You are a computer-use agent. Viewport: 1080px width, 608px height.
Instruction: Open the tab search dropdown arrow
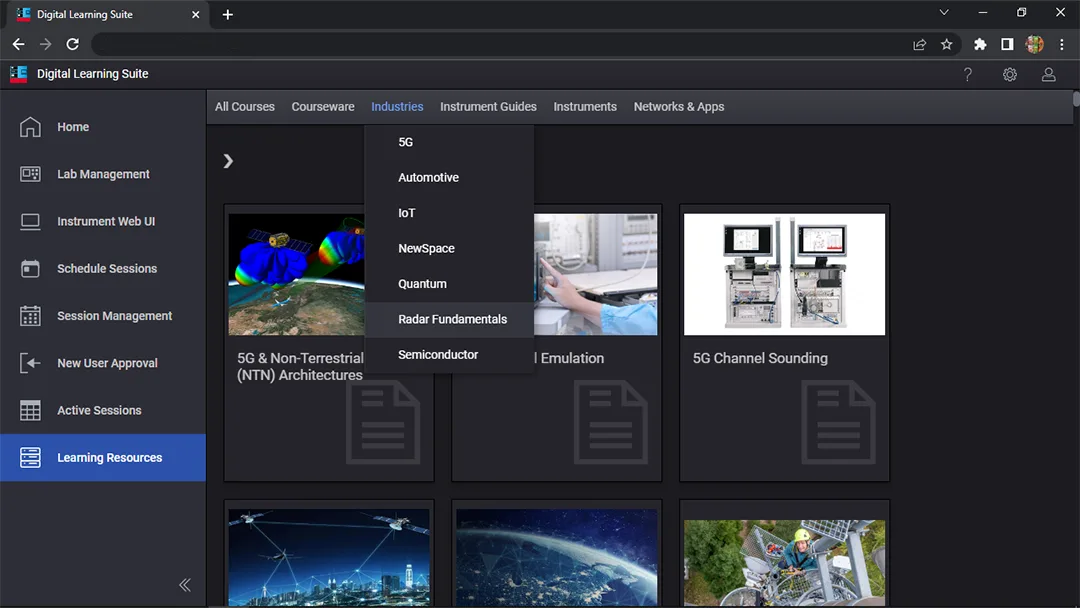944,12
